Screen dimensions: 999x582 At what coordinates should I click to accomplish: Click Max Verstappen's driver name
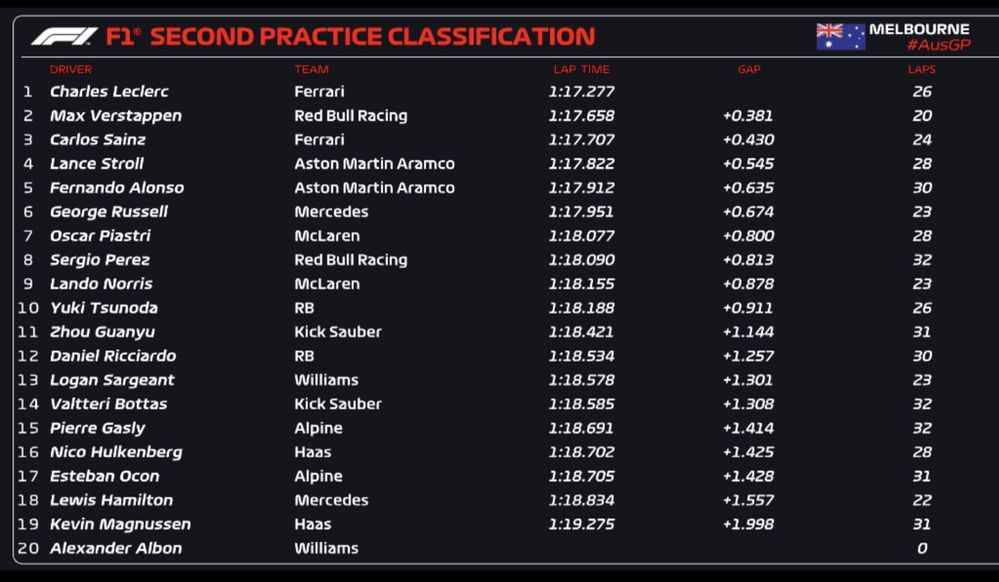click(116, 116)
